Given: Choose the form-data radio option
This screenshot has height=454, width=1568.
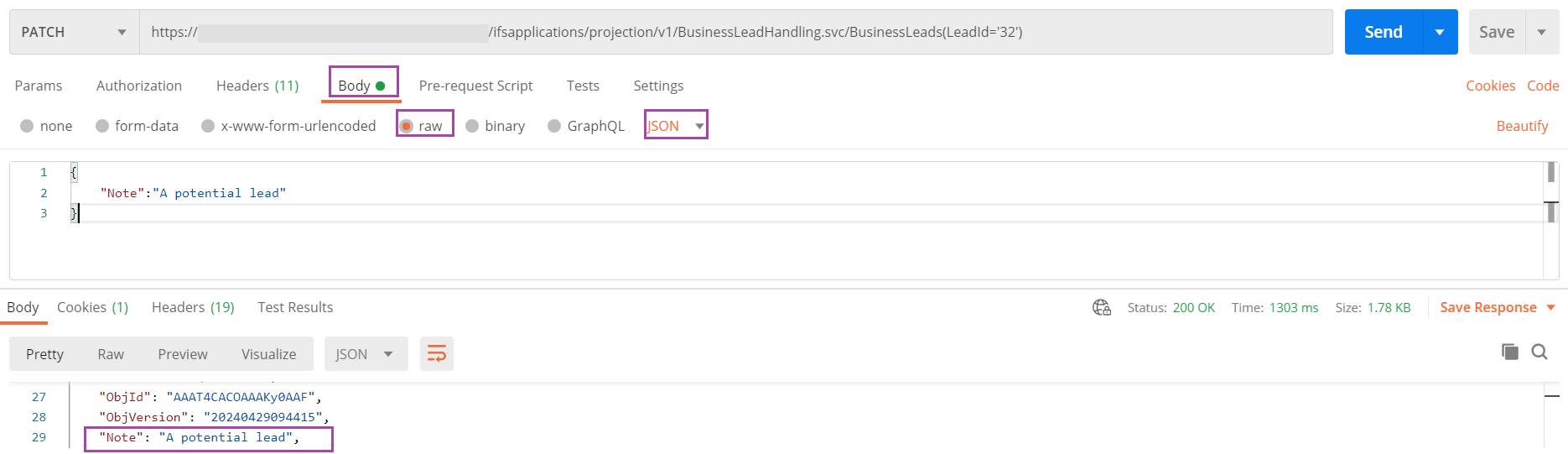Looking at the screenshot, I should point(102,126).
